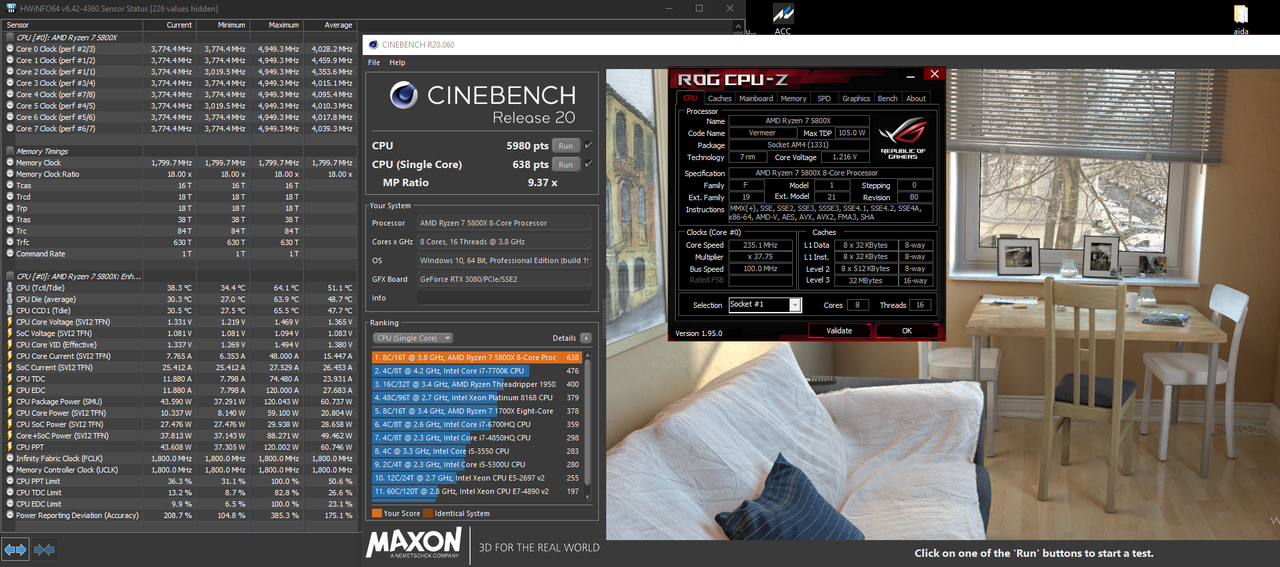
Task: Select the CPU tab in CPU-Z
Action: [x=690, y=98]
